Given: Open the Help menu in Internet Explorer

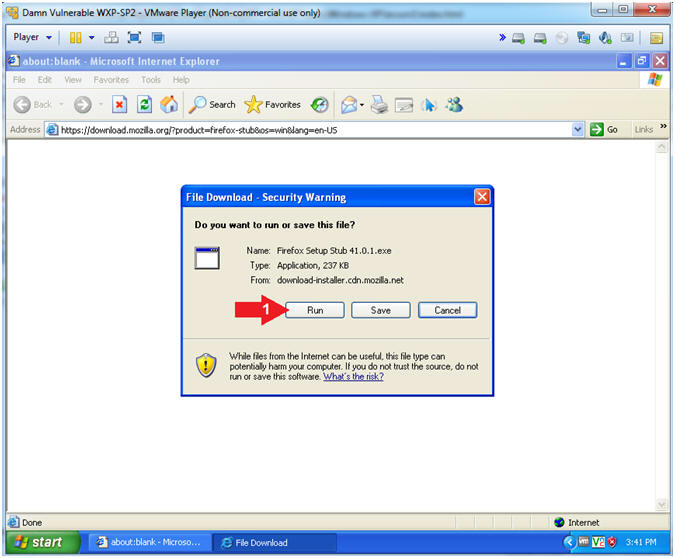Looking at the screenshot, I should point(181,80).
